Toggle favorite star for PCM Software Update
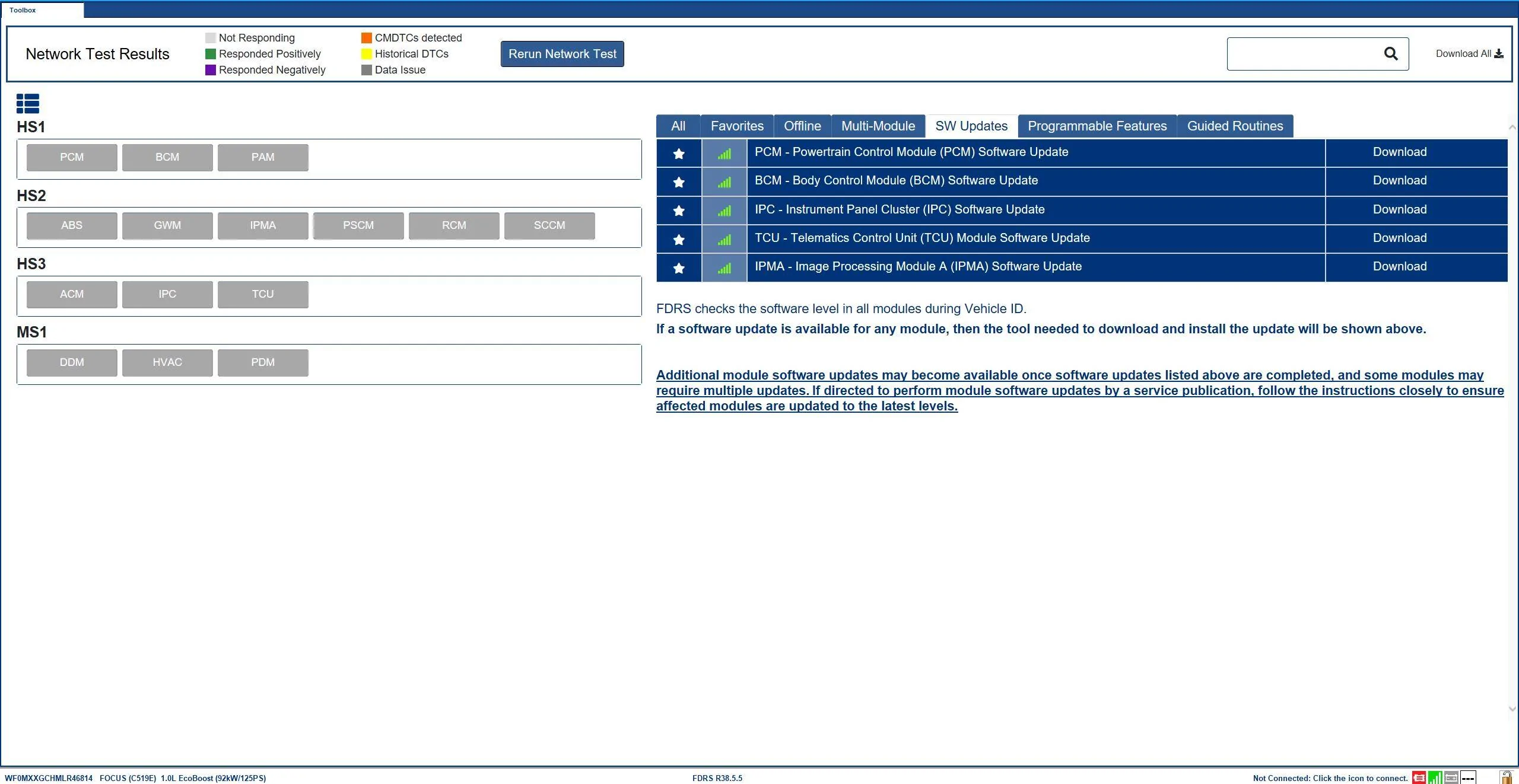 click(679, 154)
